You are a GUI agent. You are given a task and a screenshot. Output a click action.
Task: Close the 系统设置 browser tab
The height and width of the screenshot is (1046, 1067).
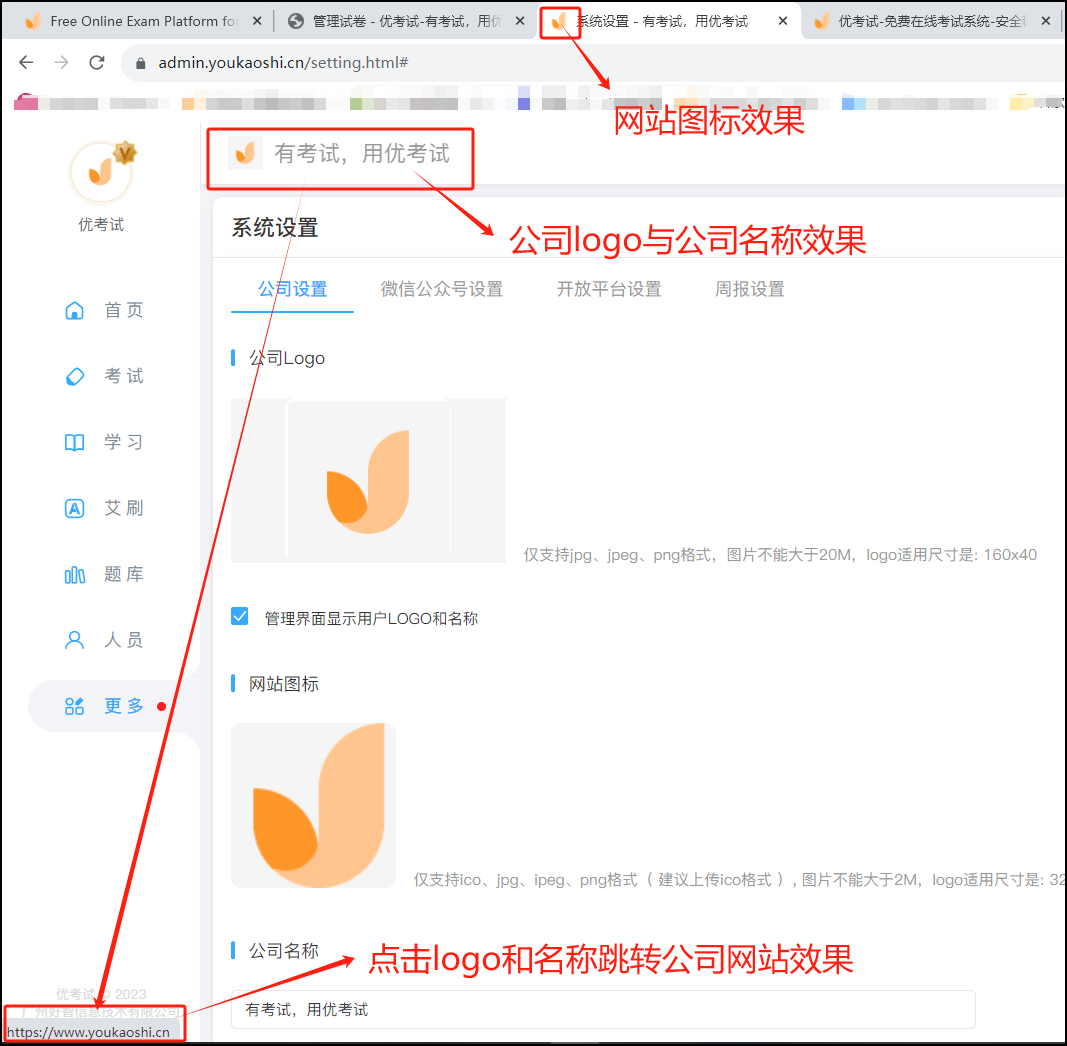coord(783,21)
